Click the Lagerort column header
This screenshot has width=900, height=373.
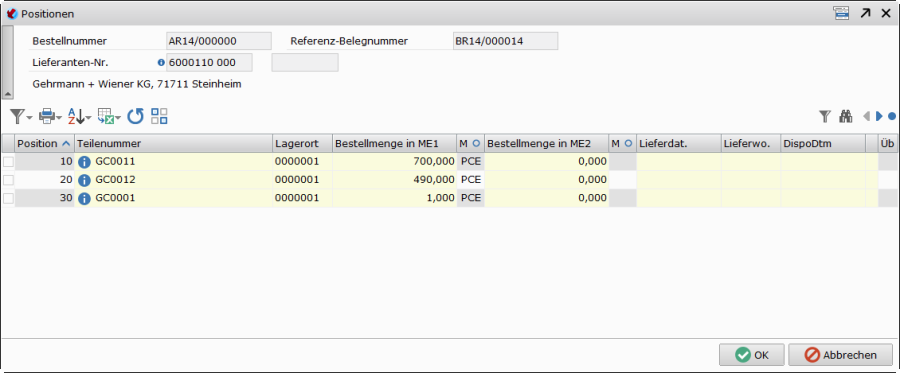coord(302,143)
